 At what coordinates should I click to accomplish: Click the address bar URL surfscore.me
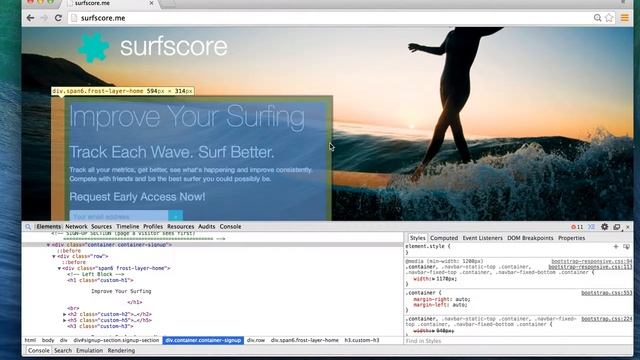coord(103,18)
